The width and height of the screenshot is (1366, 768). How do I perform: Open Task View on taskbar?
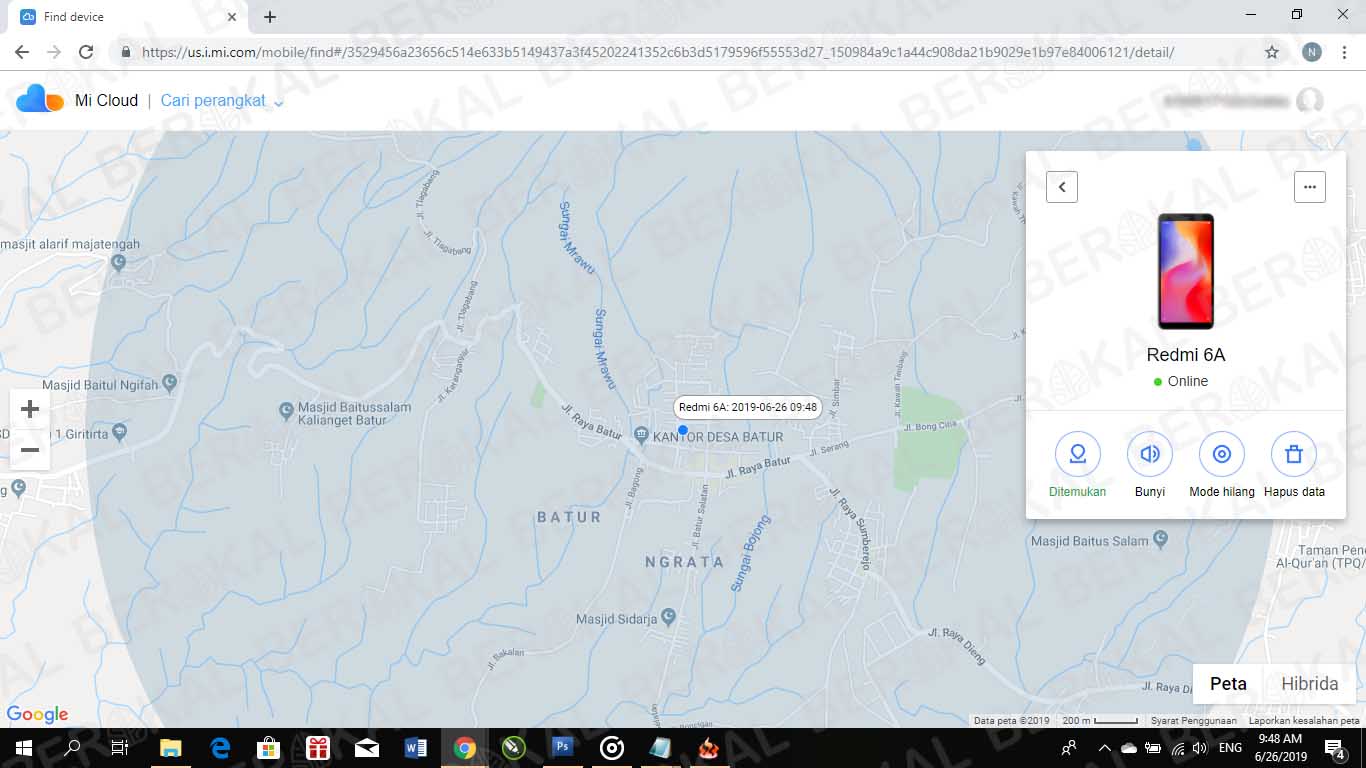coord(119,748)
